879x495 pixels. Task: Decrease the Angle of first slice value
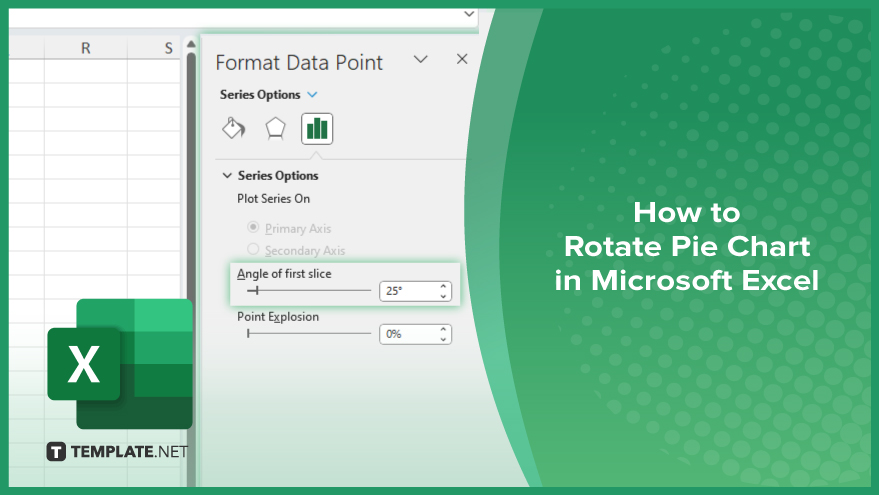[x=443, y=296]
